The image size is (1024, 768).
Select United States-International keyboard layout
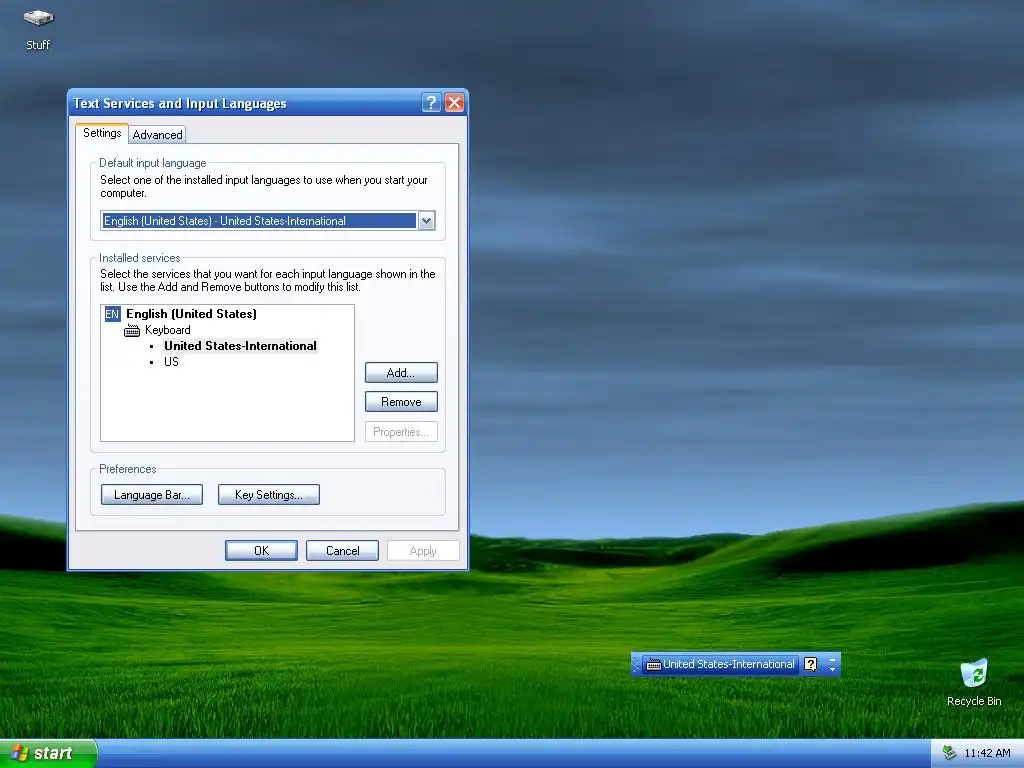click(x=240, y=346)
